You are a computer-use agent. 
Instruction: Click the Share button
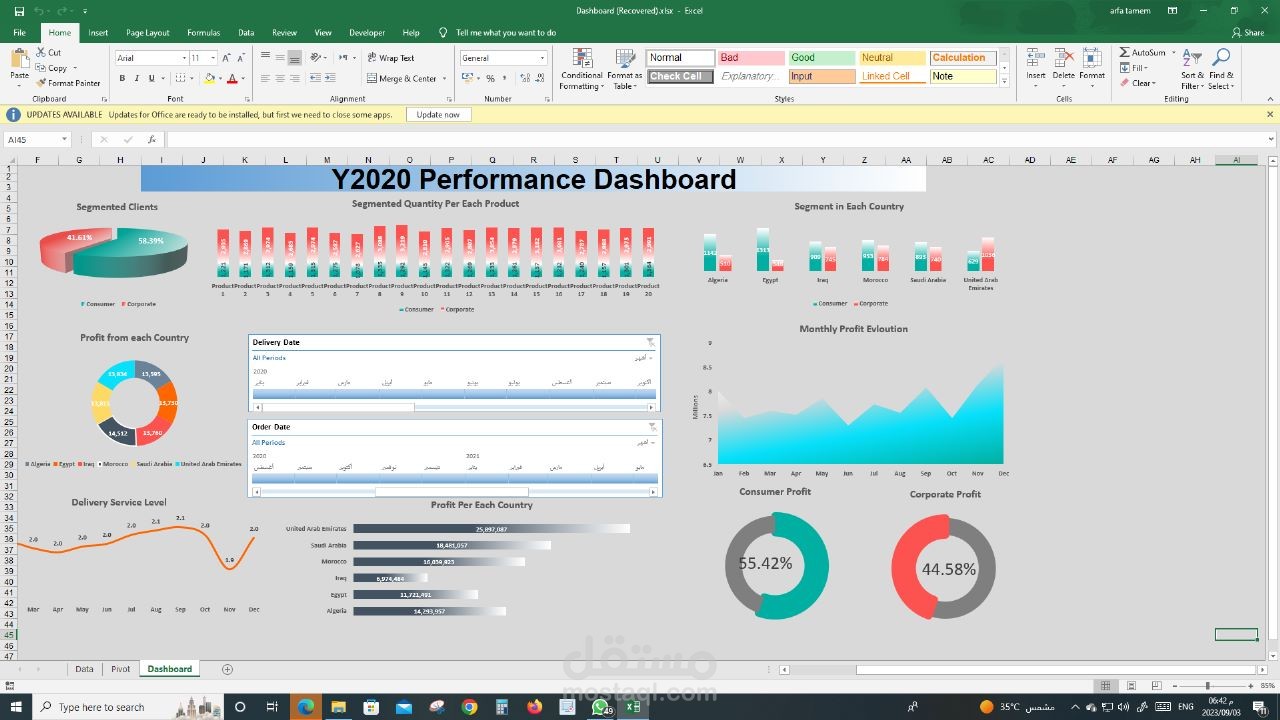(x=1249, y=32)
